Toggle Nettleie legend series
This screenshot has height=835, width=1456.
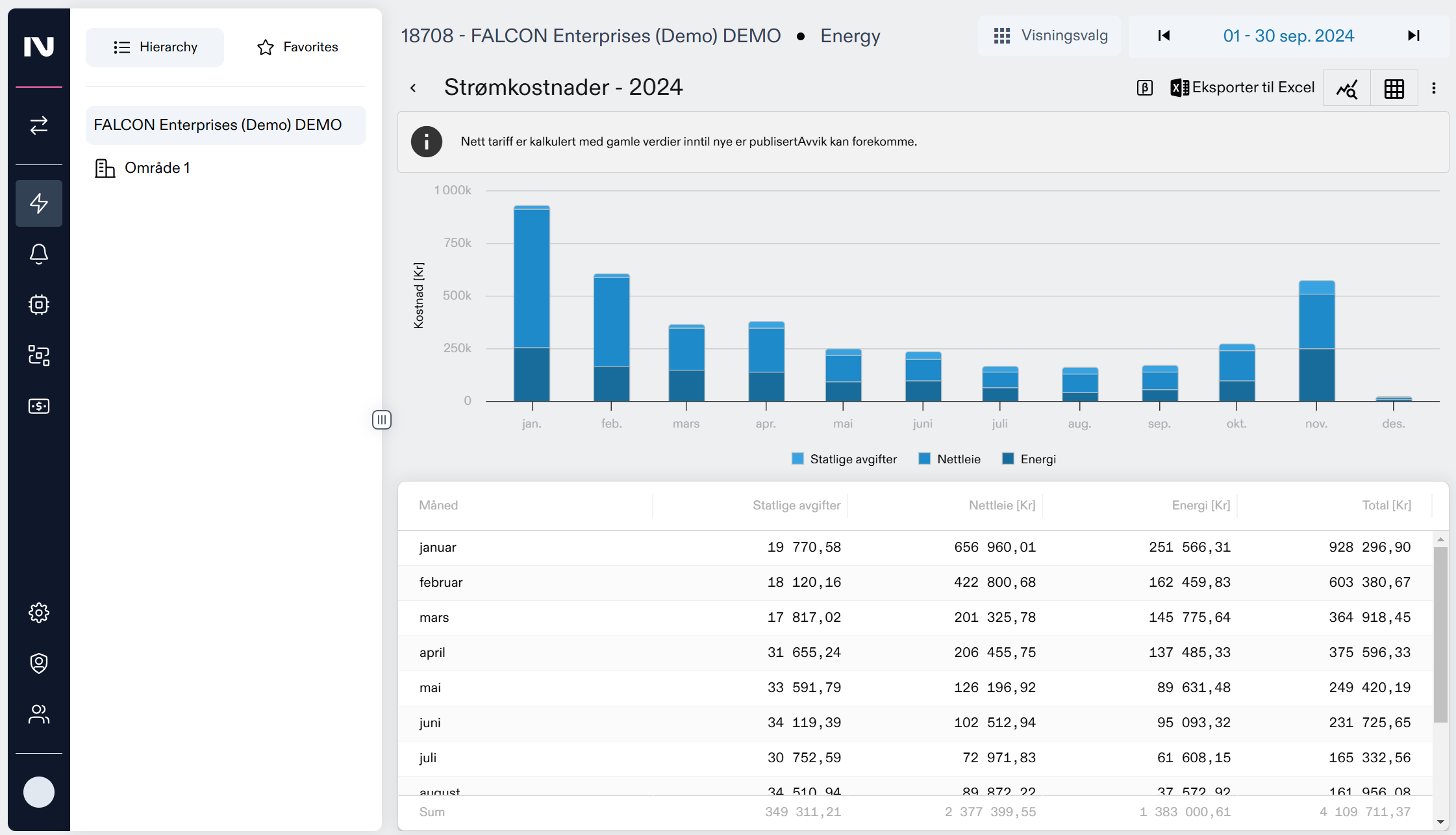pos(950,459)
